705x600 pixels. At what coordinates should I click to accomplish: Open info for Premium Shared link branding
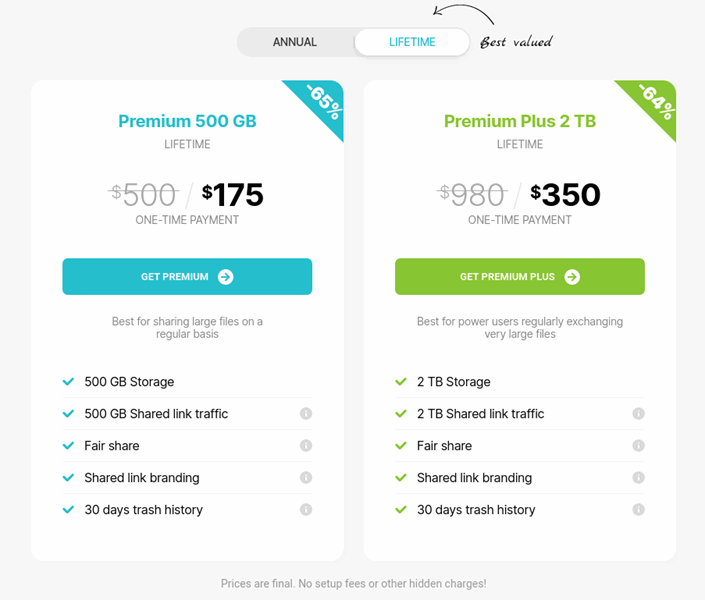coord(306,478)
